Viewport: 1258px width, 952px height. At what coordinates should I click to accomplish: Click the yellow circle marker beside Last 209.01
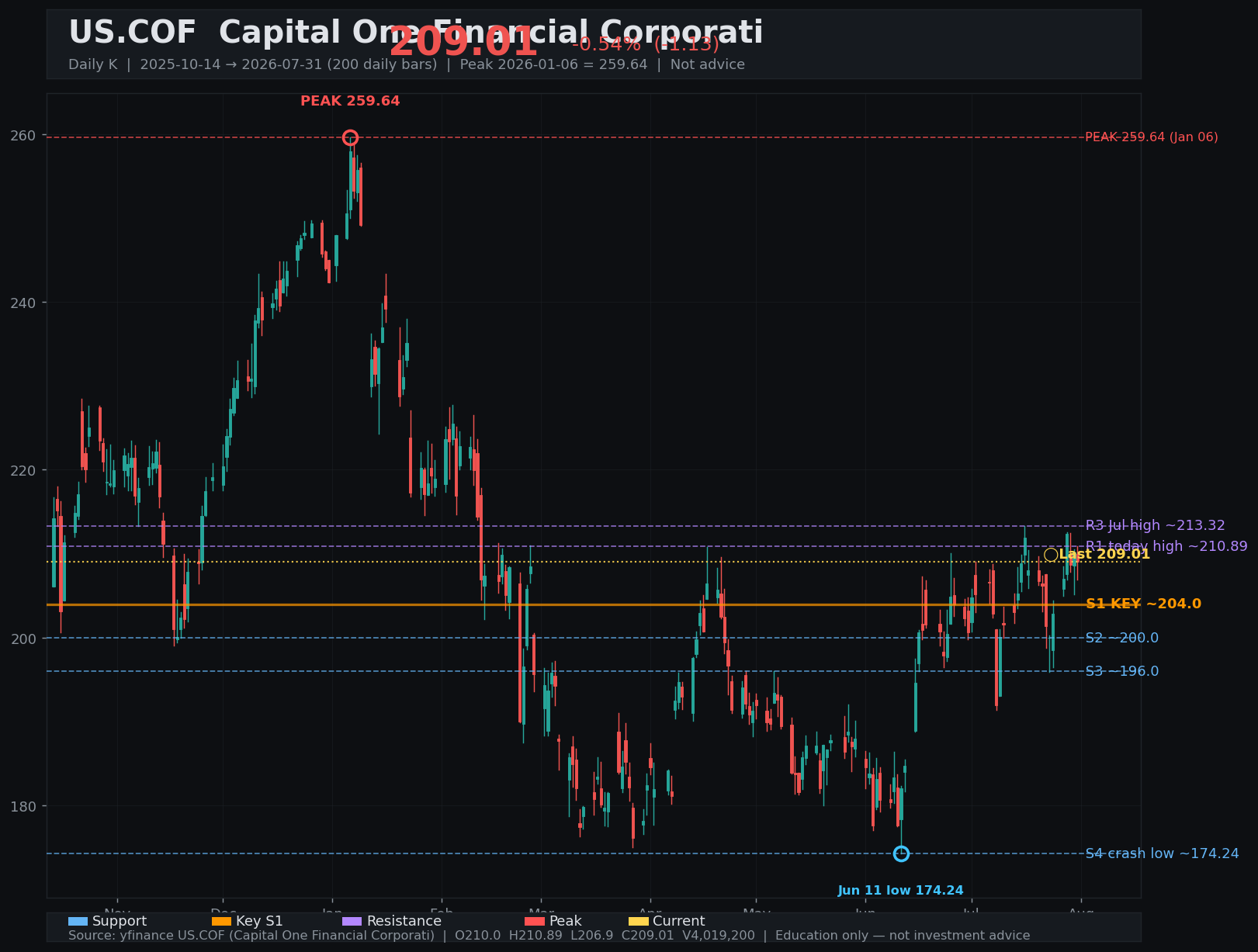pos(1051,555)
